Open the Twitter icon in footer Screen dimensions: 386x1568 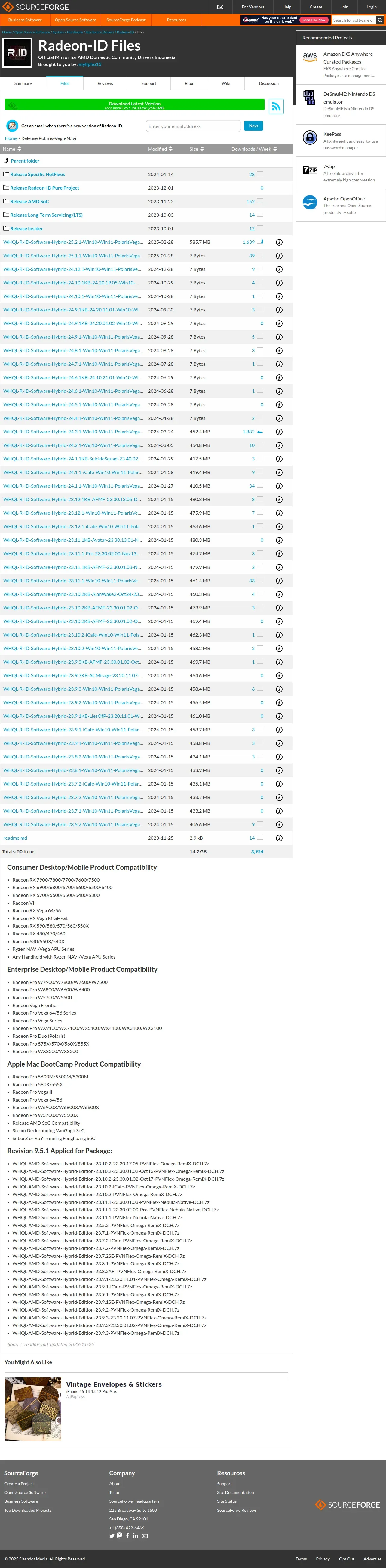pos(112,1536)
